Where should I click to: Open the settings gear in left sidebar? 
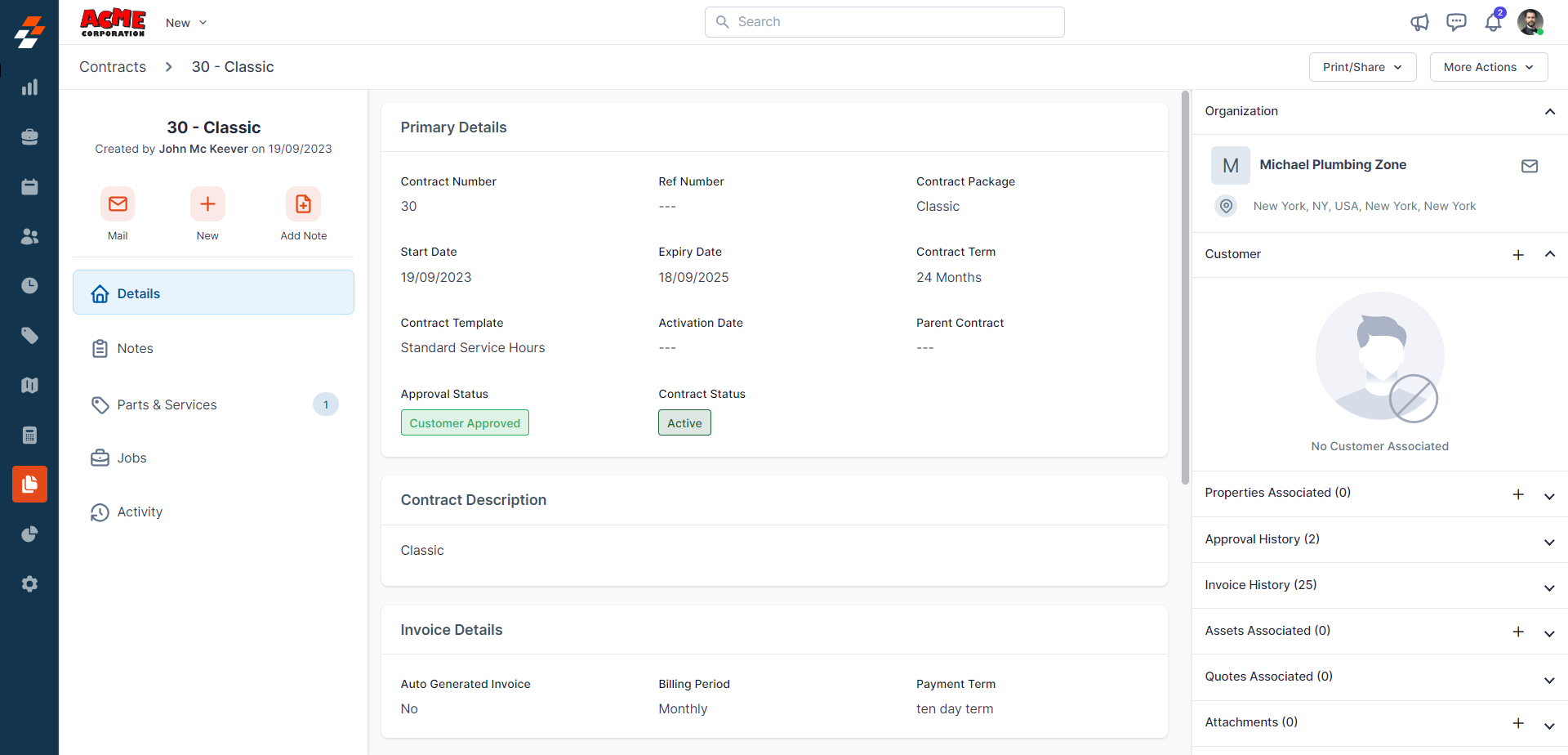point(29,584)
